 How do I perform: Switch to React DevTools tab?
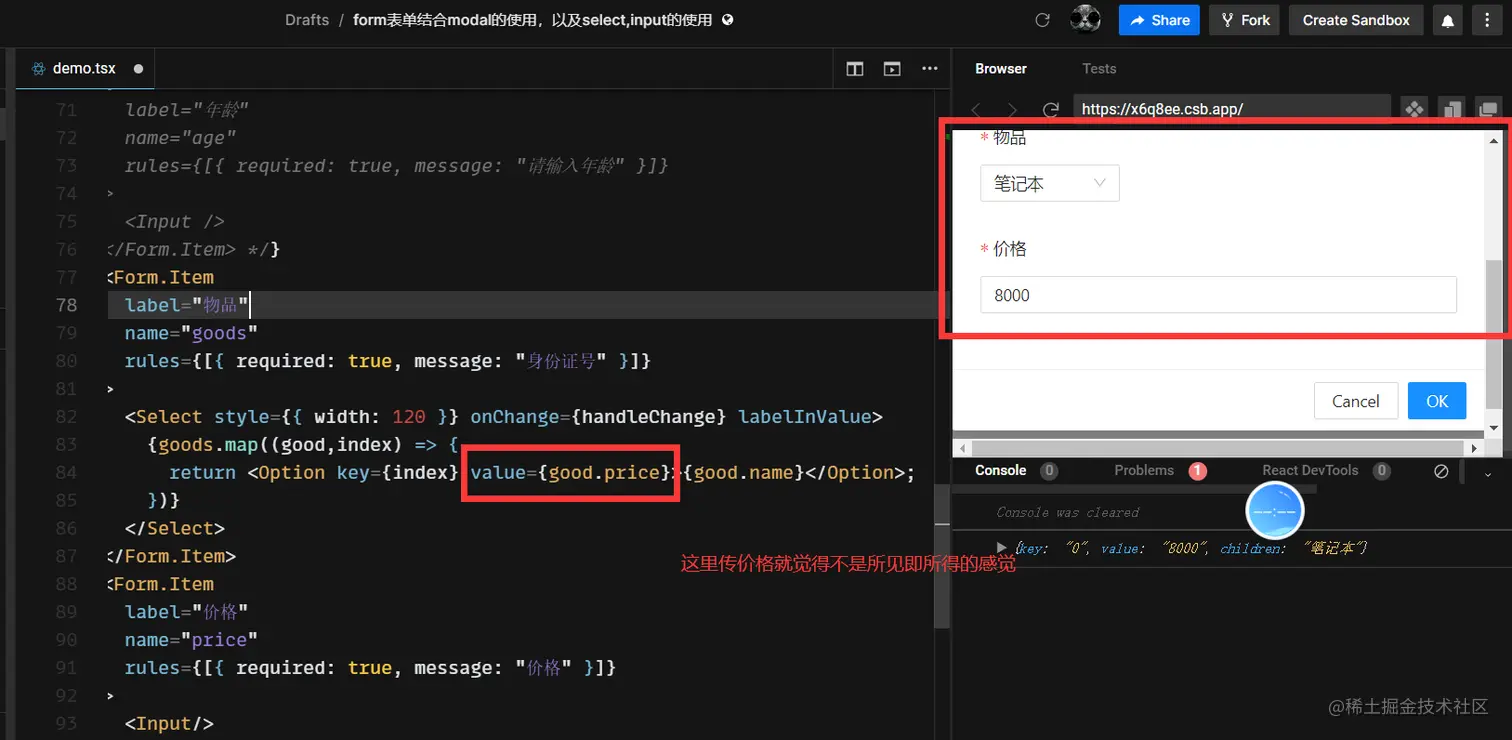coord(1310,470)
